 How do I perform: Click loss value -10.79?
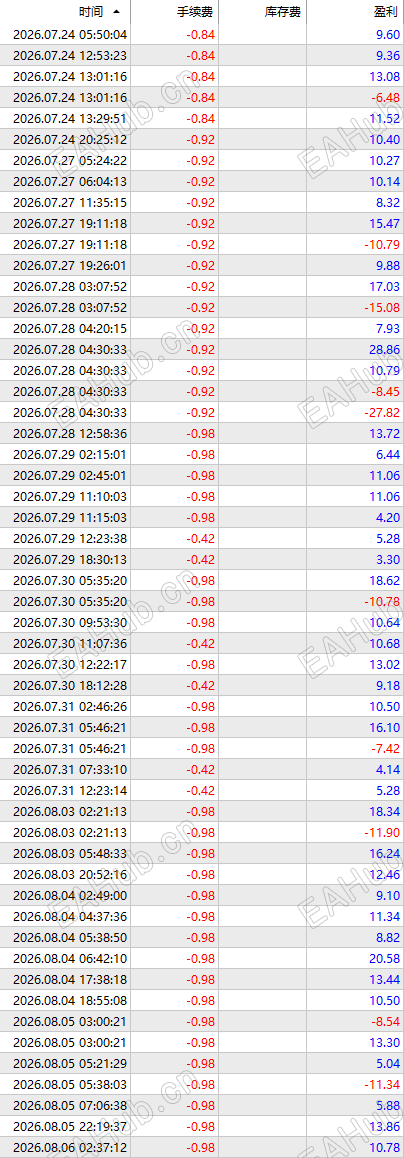click(x=383, y=244)
